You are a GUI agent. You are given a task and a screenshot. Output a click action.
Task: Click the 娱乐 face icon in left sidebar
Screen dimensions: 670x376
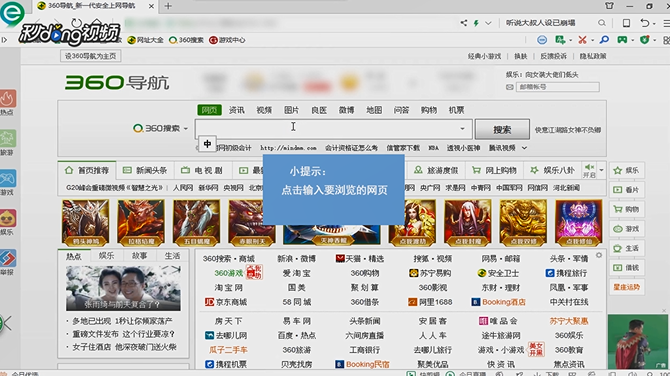click(x=7, y=218)
